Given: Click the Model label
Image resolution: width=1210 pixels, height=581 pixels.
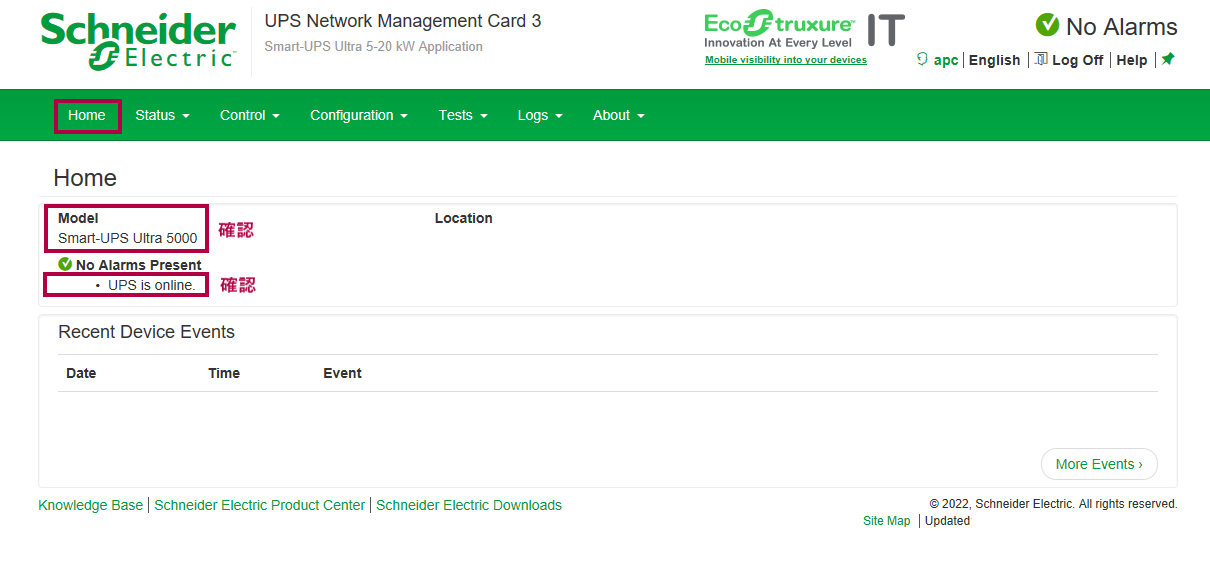Looking at the screenshot, I should click(78, 218).
